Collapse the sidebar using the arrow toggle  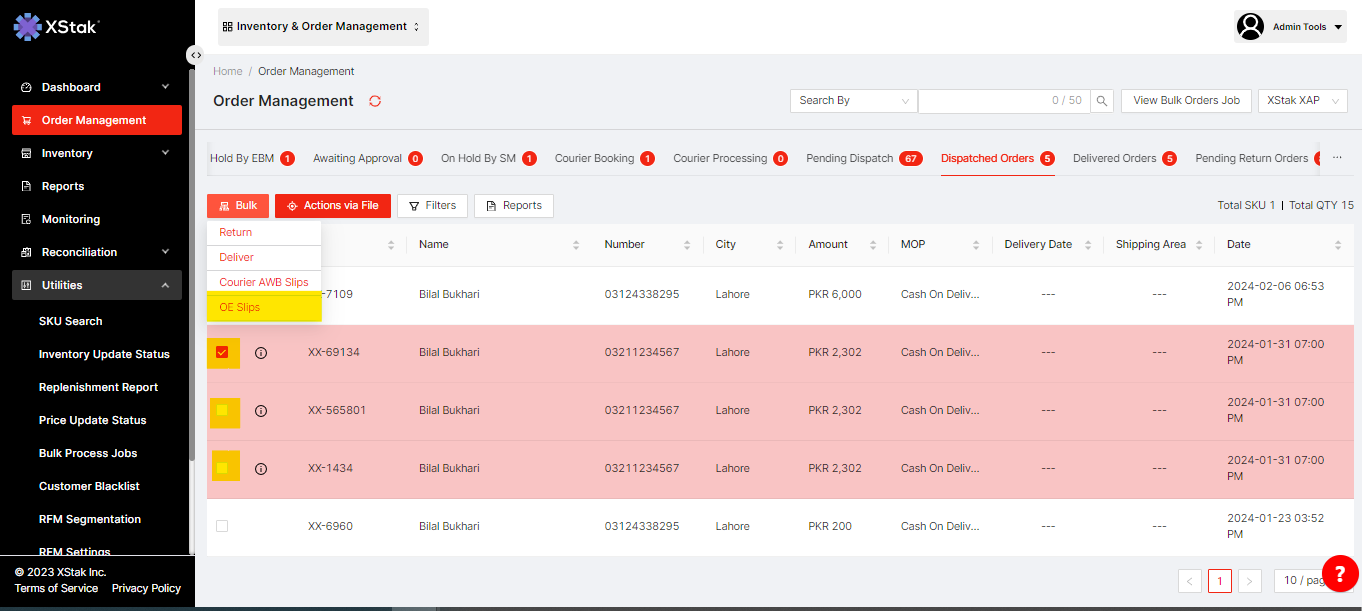196,55
